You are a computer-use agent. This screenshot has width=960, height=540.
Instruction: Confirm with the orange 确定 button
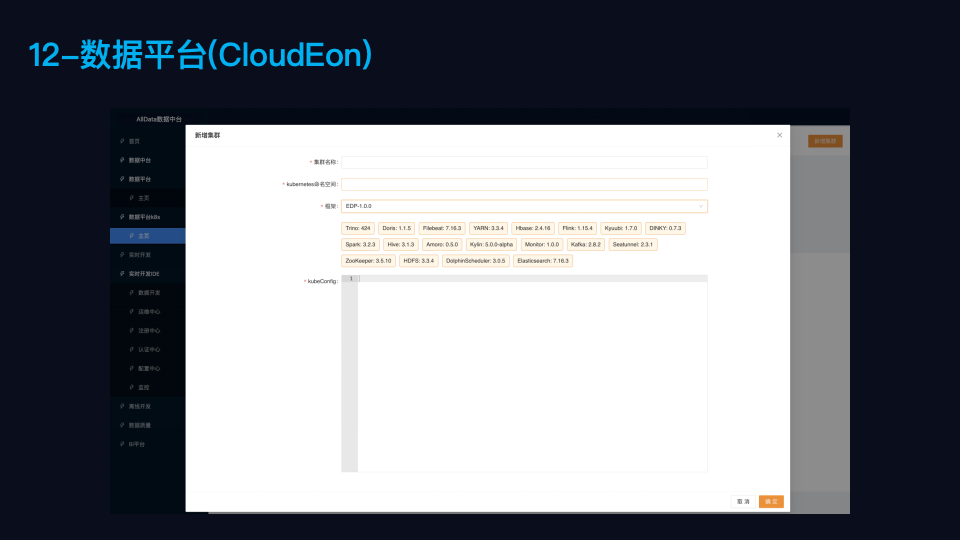tap(771, 501)
